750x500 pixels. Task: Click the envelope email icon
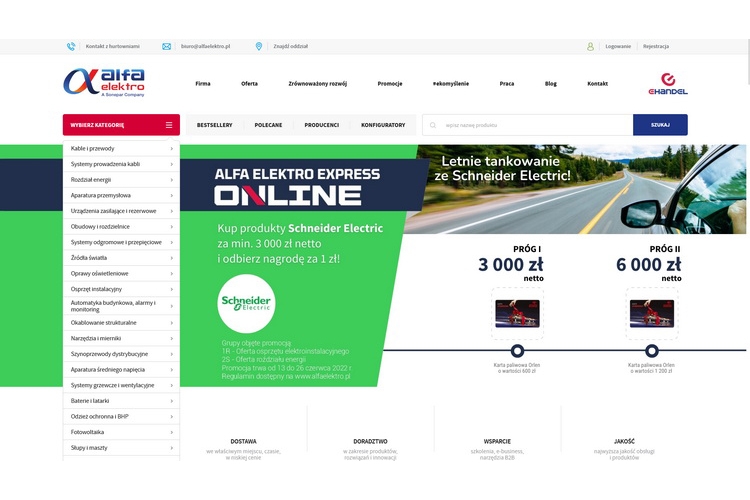(166, 46)
